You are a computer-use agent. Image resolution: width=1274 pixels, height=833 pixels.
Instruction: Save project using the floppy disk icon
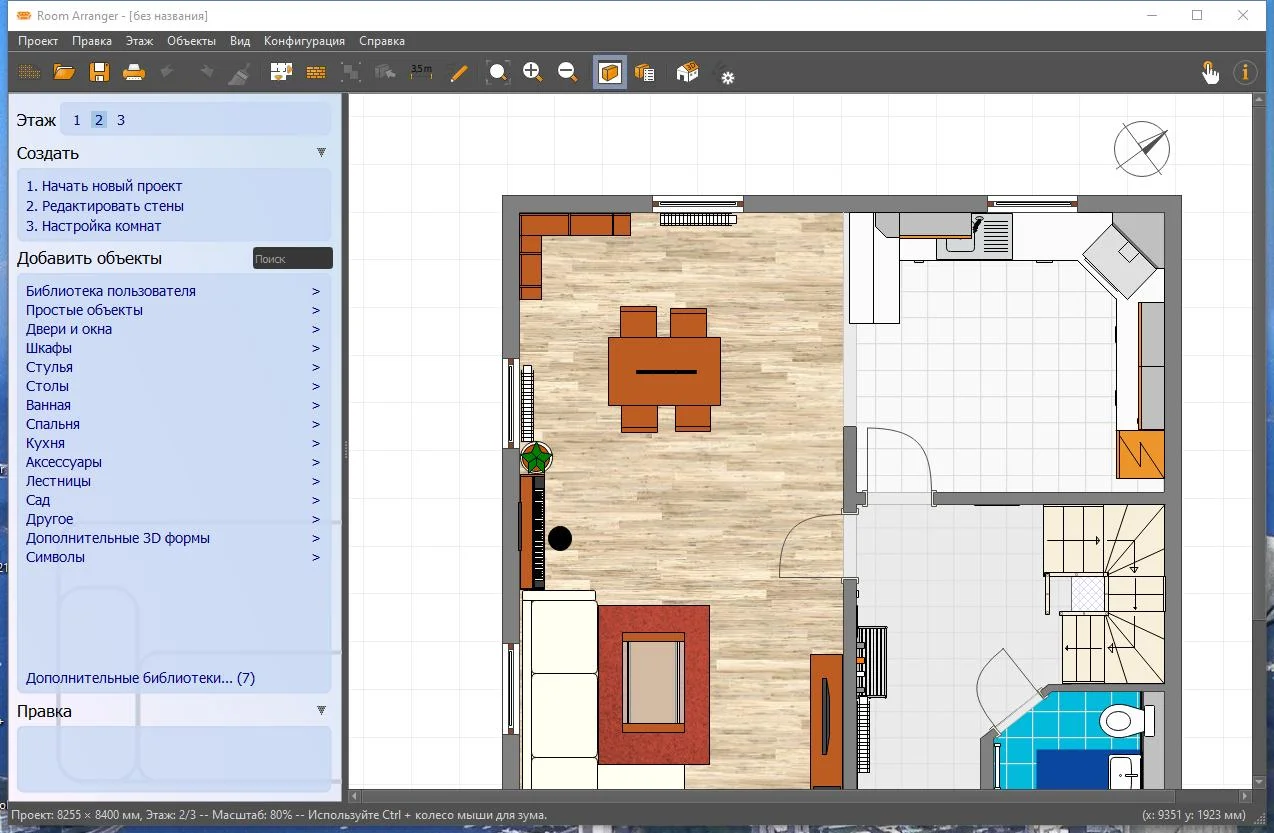coord(99,72)
